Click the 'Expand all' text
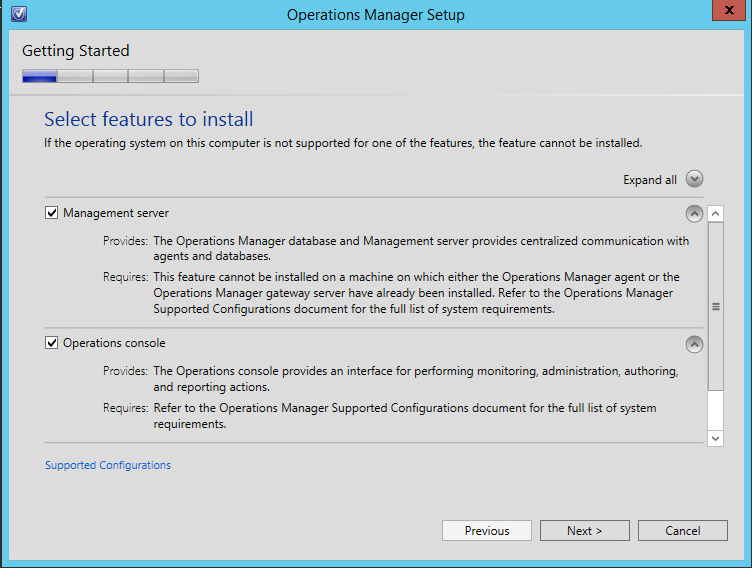This screenshot has width=752, height=568. pyautogui.click(x=650, y=180)
